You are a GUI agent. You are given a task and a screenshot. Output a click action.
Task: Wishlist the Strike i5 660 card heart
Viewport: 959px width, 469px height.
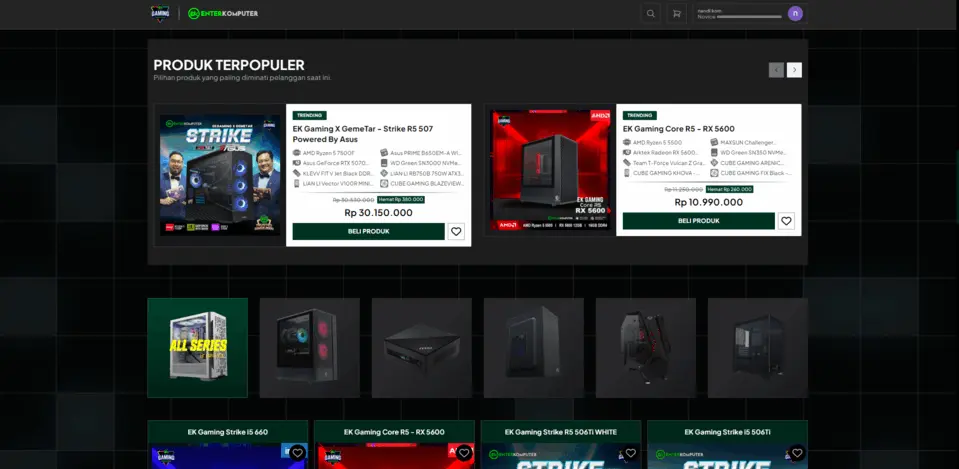coord(297,453)
